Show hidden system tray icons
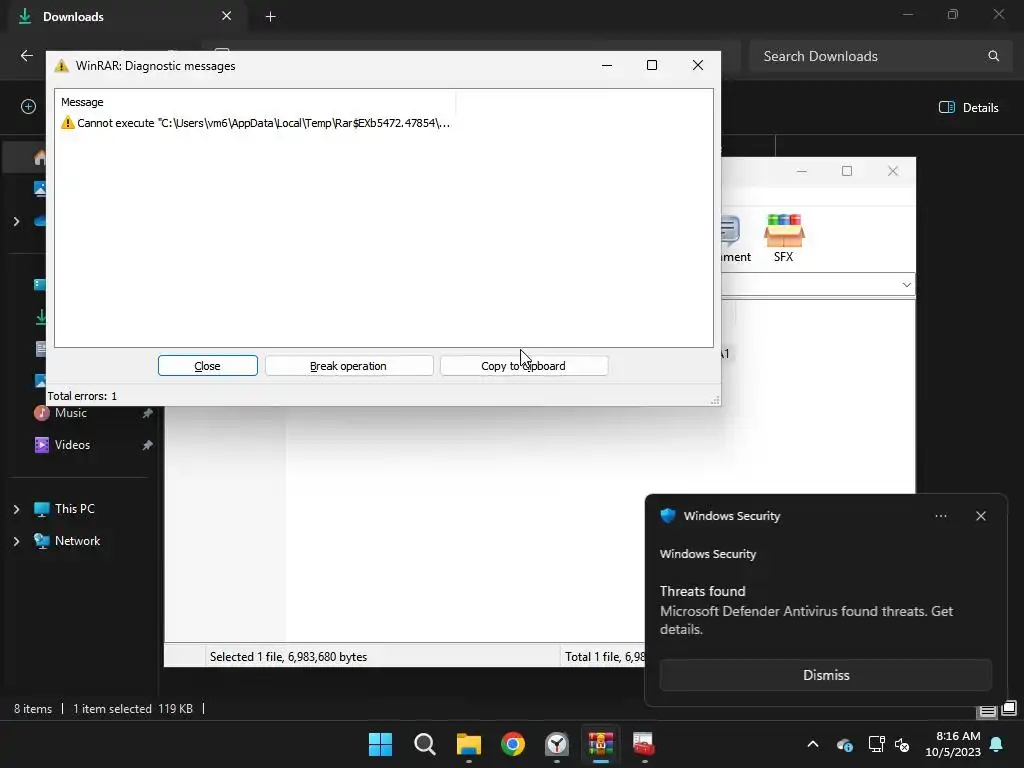 coord(812,744)
